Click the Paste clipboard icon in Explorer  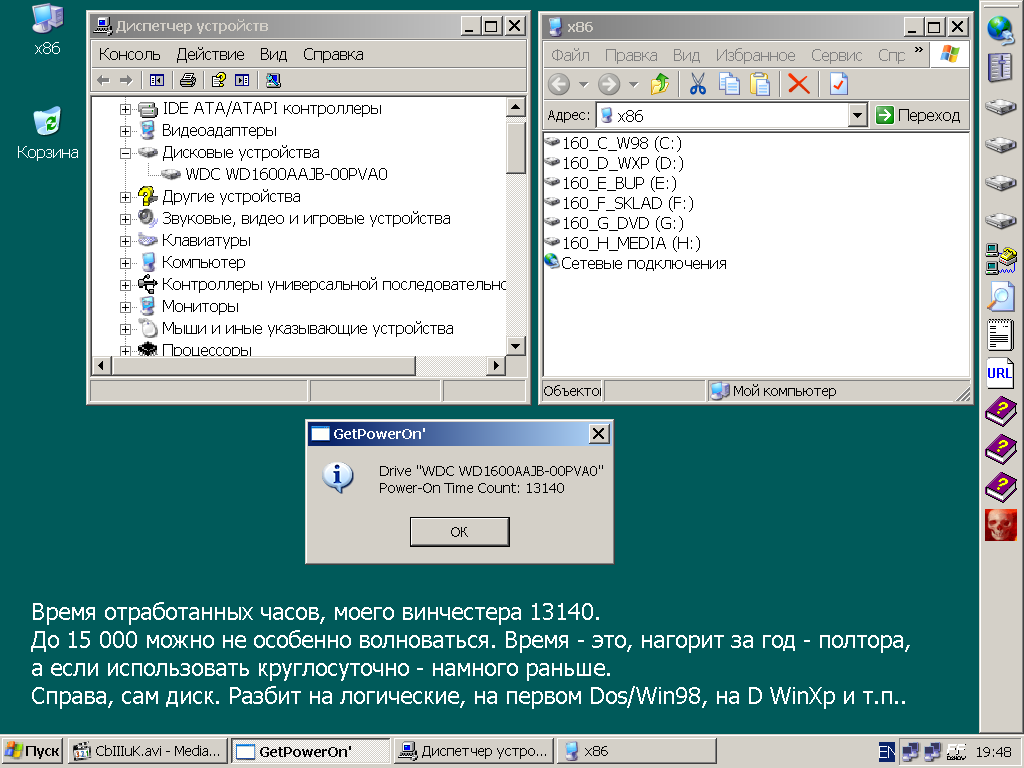pos(761,84)
